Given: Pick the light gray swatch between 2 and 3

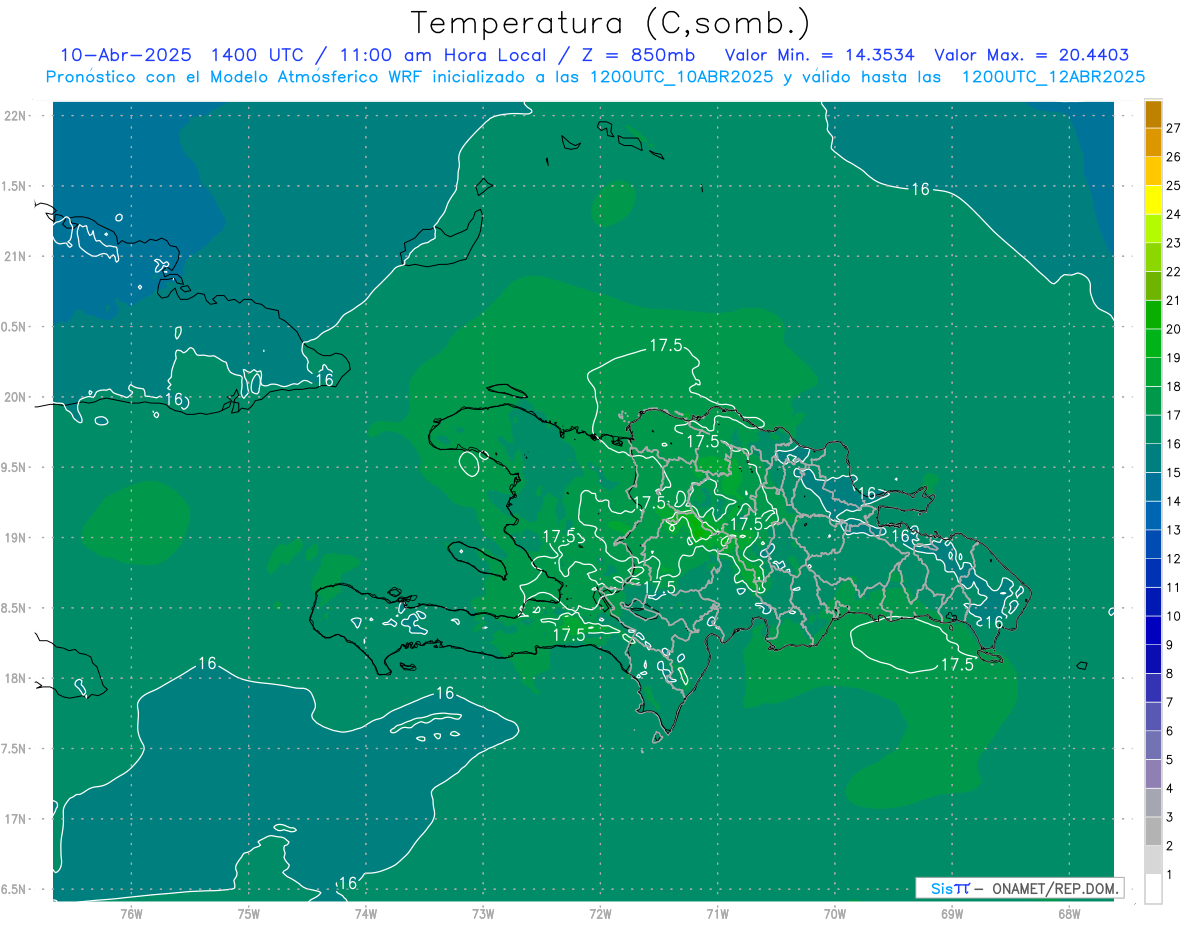Looking at the screenshot, I should tap(1153, 831).
